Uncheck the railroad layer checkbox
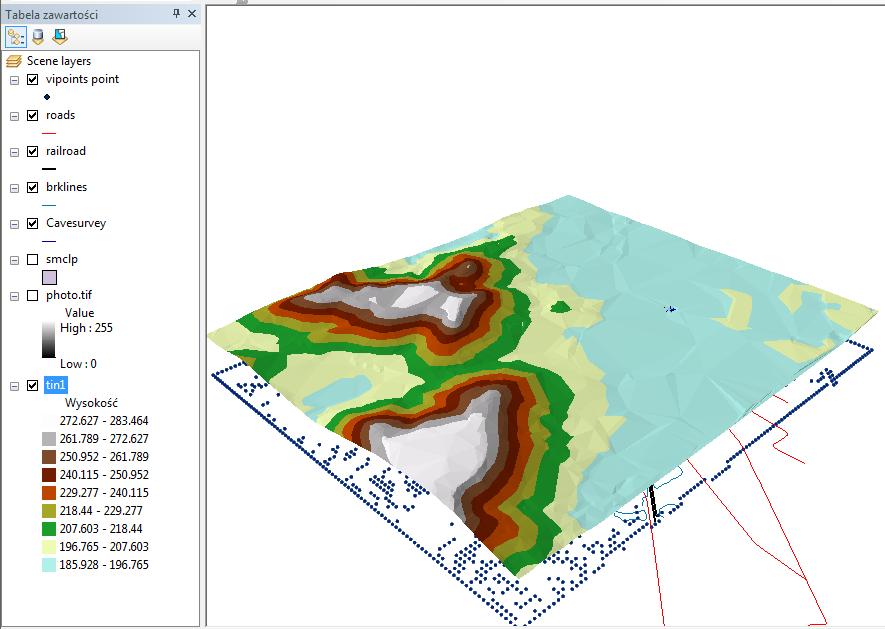Screen dimensions: 885x629 (x=33, y=152)
